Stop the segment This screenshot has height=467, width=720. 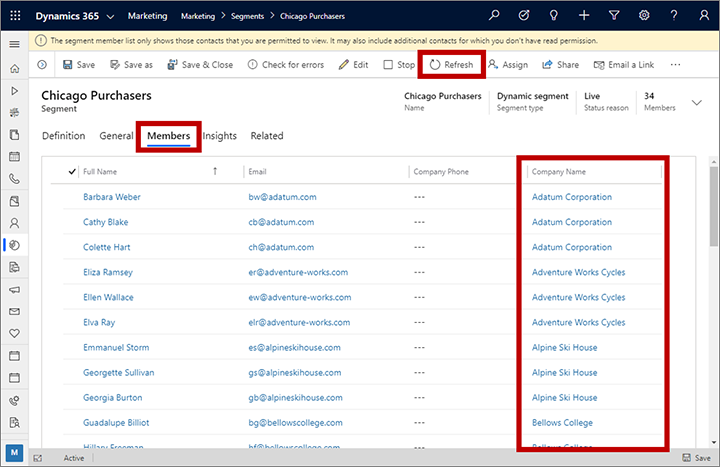tap(399, 65)
